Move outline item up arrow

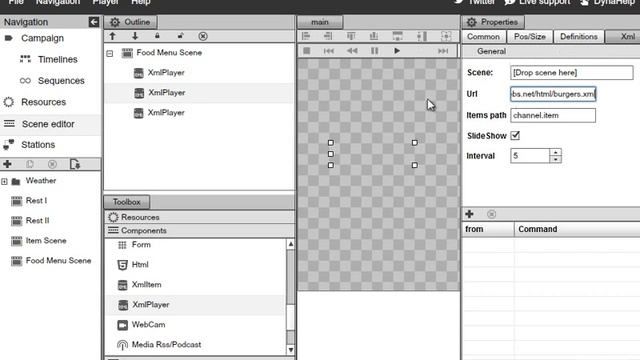pos(113,36)
